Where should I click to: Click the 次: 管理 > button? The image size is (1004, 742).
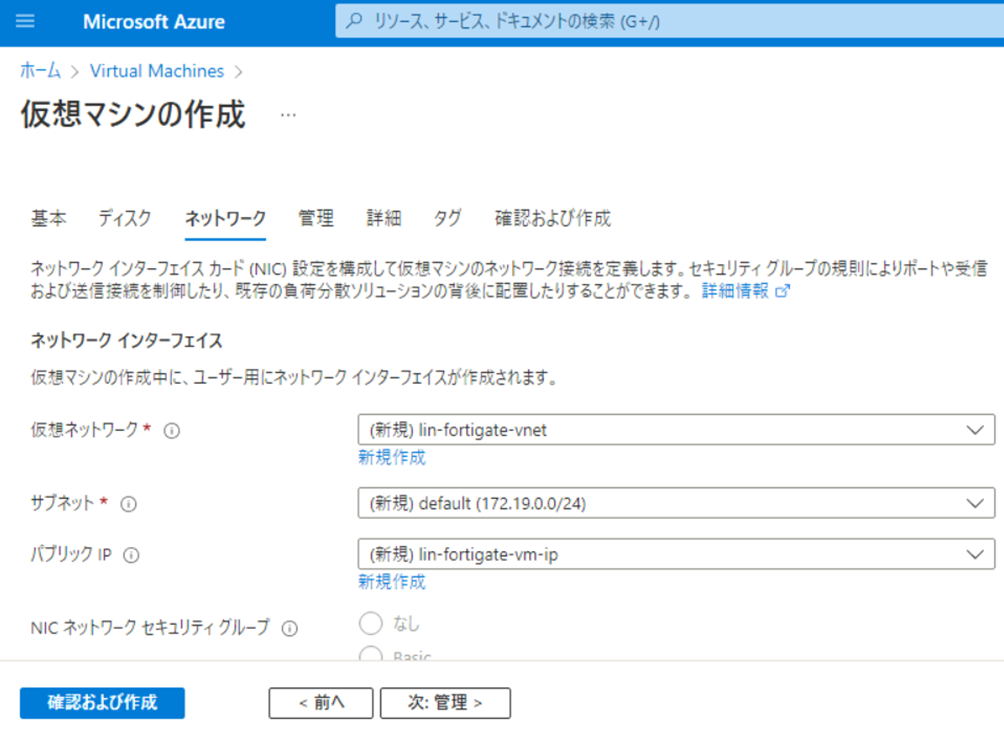445,703
